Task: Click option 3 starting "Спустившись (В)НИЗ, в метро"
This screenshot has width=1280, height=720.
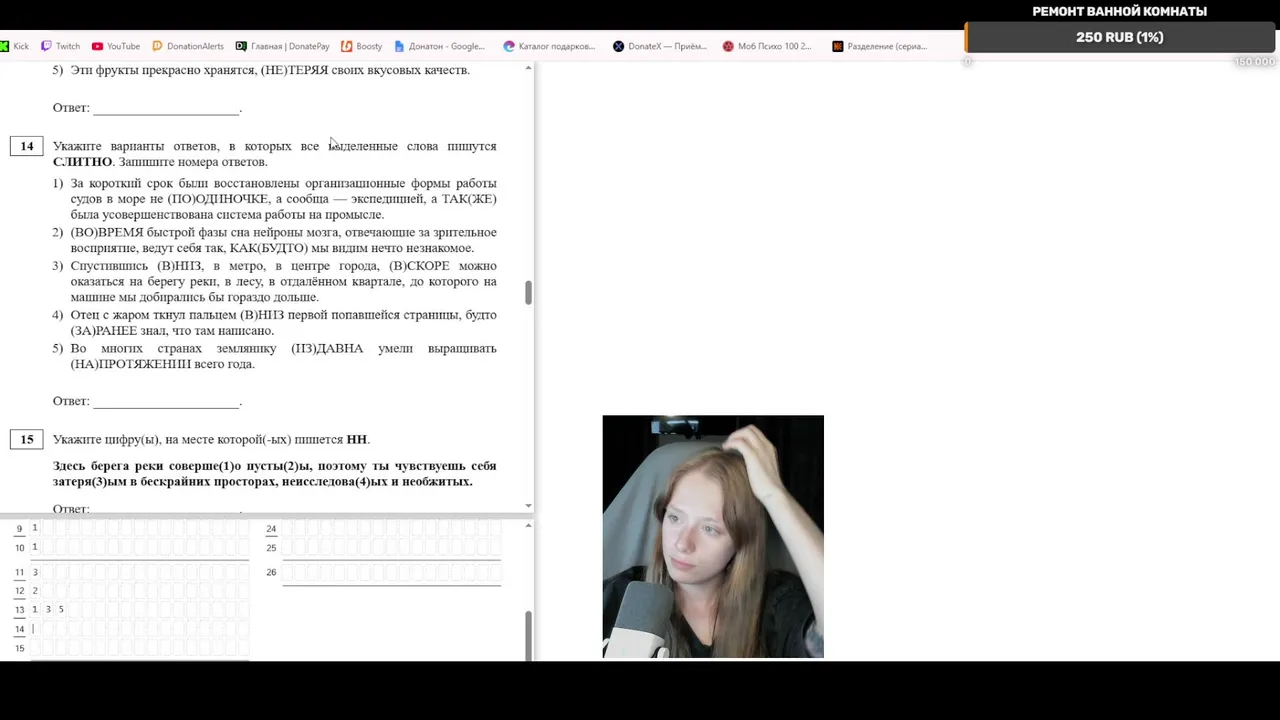Action: (275, 281)
